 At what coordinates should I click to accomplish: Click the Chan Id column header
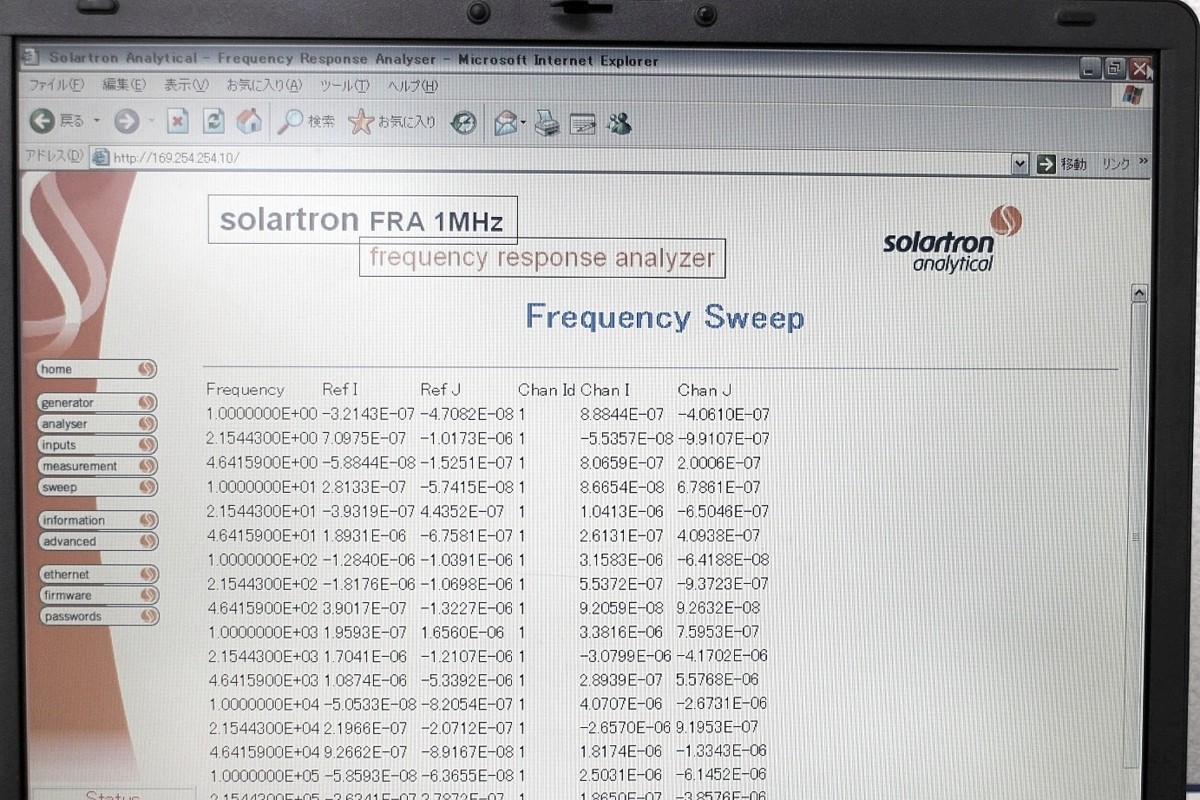[547, 390]
